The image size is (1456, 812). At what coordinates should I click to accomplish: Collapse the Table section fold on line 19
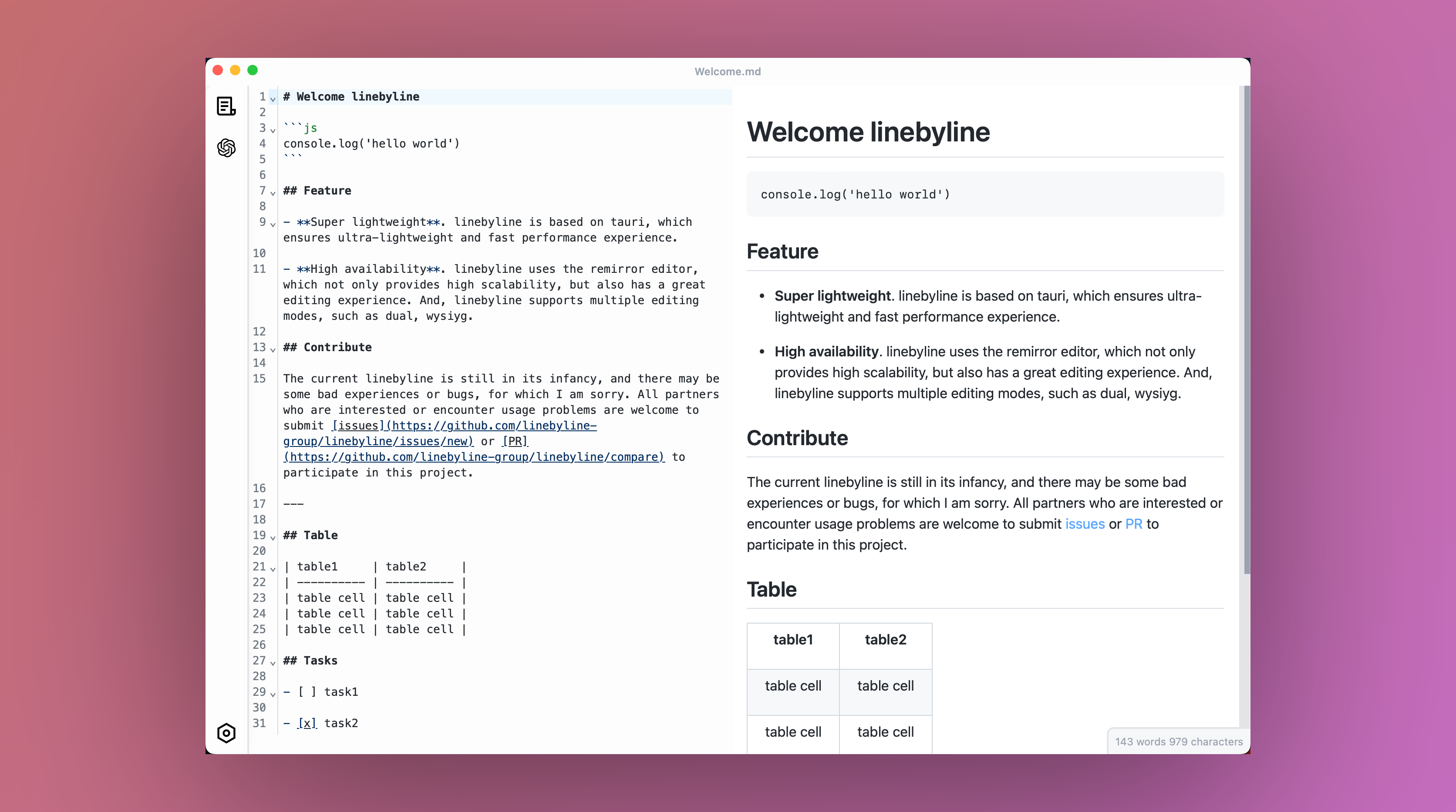[273, 537]
